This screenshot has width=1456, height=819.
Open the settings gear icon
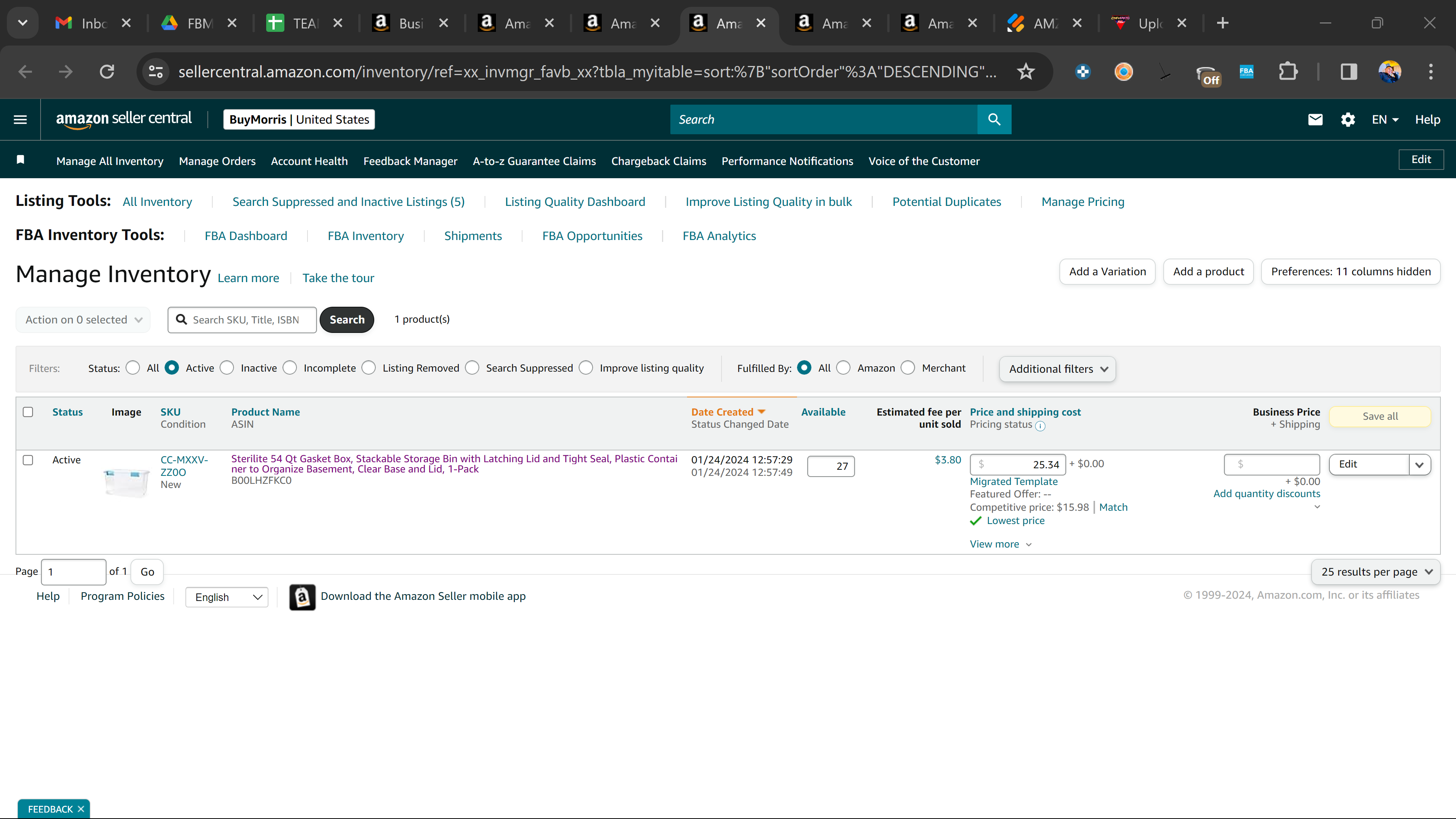(x=1348, y=119)
